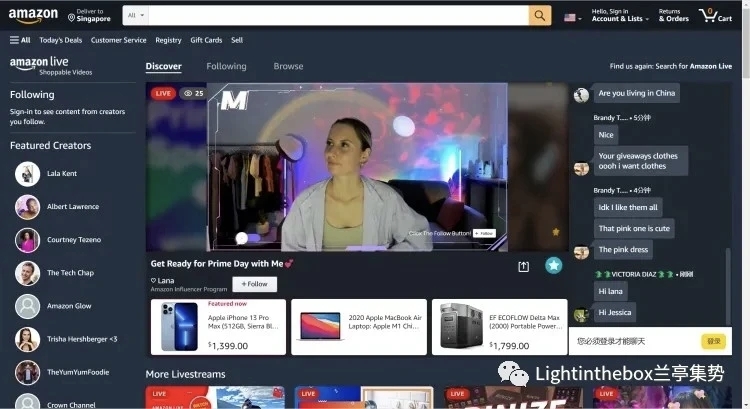Screen dimensions: 750x409
Task: Click the Crown Channel avatar
Action: (27, 402)
